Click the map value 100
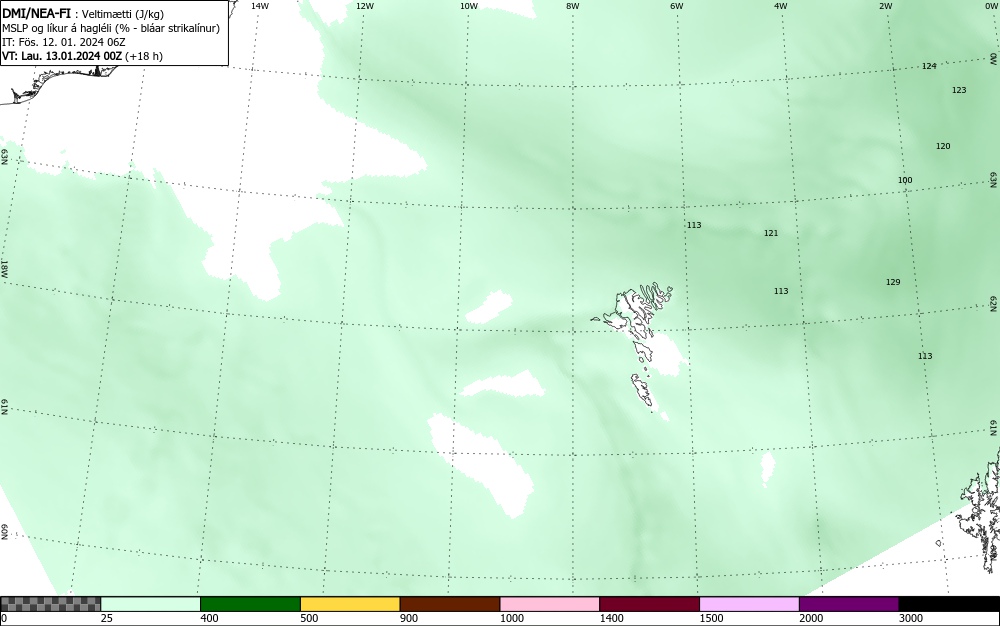 [x=905, y=180]
